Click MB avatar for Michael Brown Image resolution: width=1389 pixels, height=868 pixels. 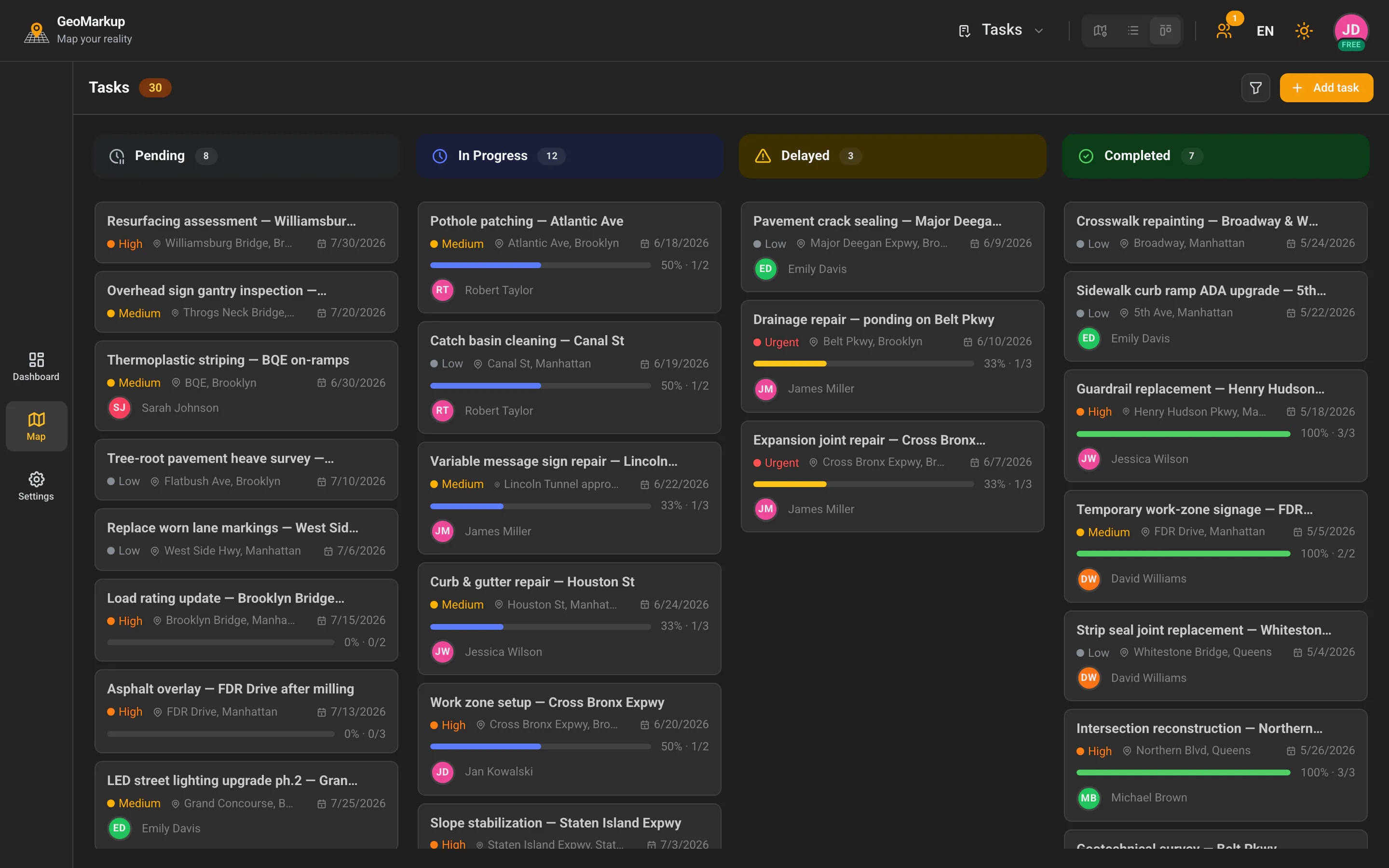pos(1089,798)
